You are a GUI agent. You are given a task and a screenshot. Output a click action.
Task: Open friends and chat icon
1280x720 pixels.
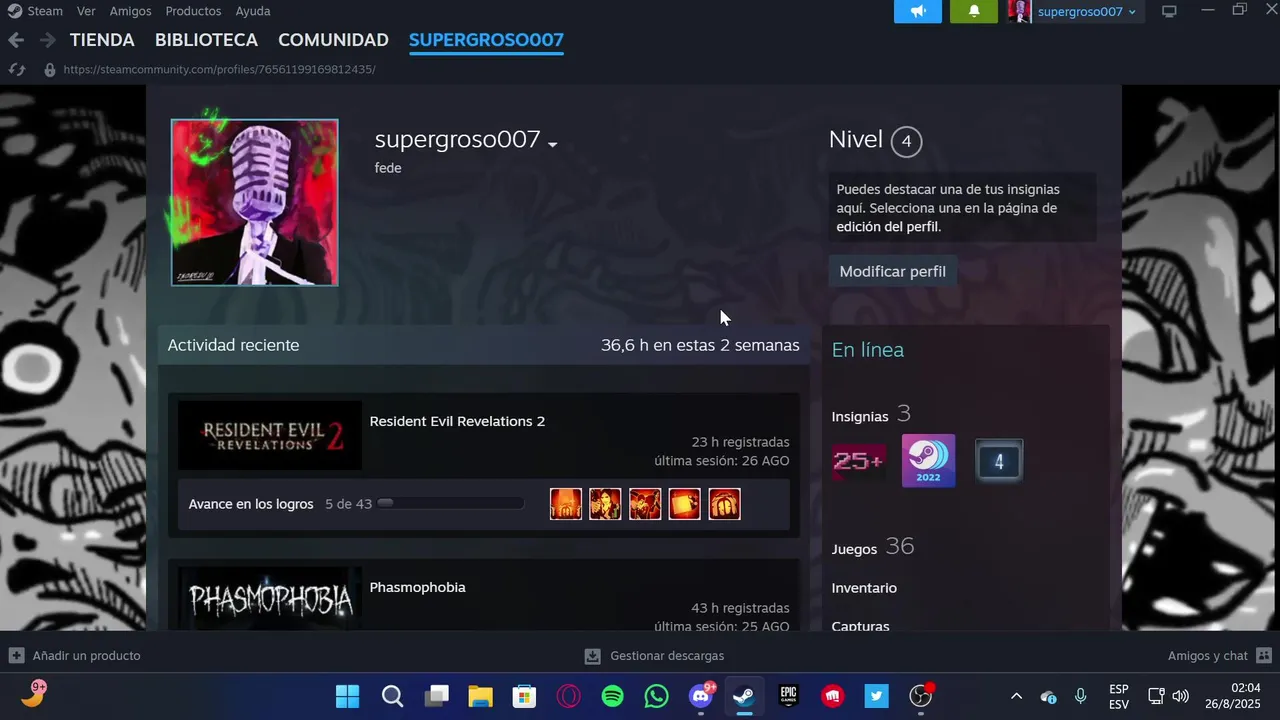1263,656
